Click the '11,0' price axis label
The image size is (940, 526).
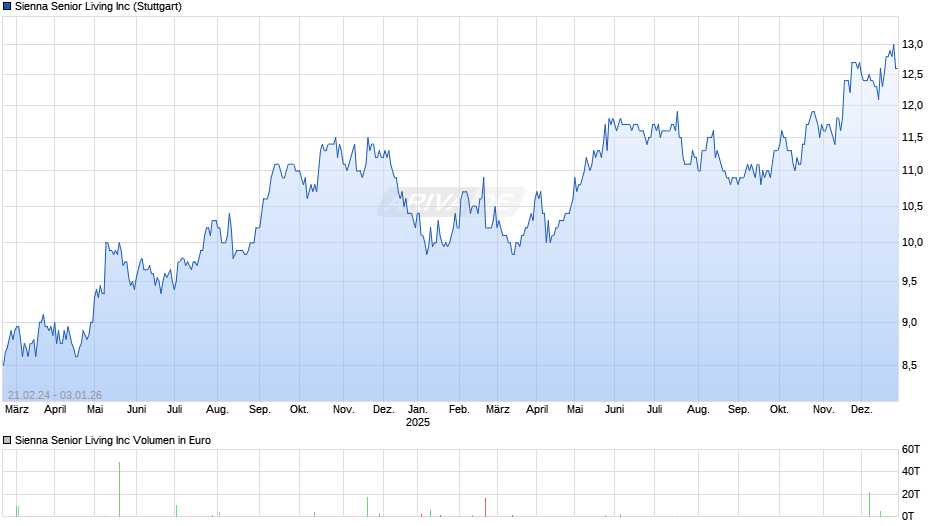tap(912, 171)
